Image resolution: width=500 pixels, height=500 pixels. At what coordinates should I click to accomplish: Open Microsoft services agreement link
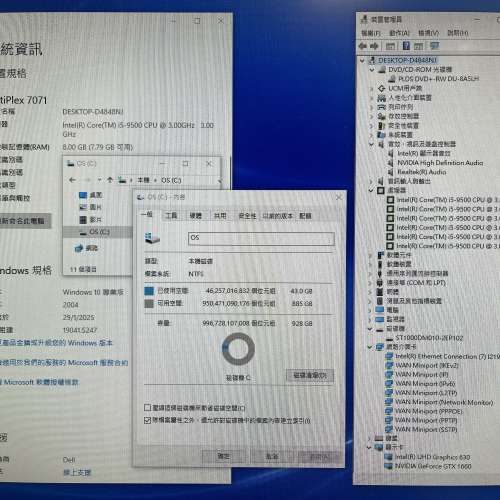coord(64,363)
